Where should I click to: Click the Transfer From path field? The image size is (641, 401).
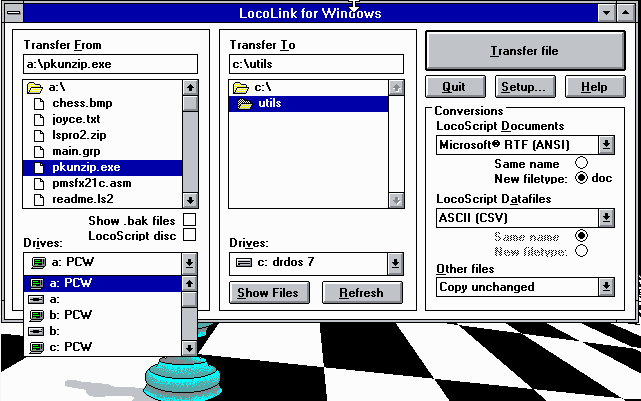click(110, 64)
